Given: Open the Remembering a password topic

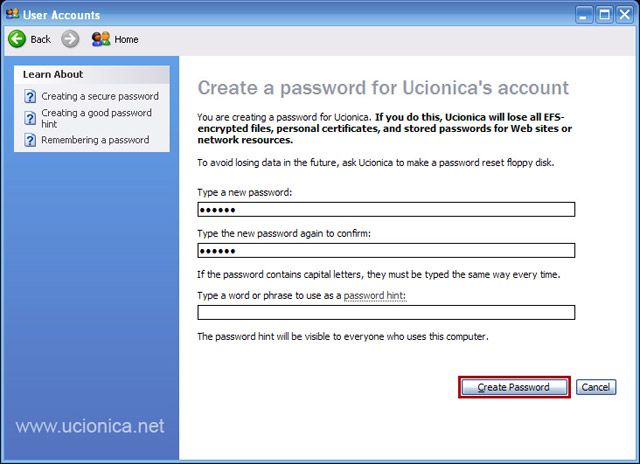Looking at the screenshot, I should pyautogui.click(x=95, y=140).
